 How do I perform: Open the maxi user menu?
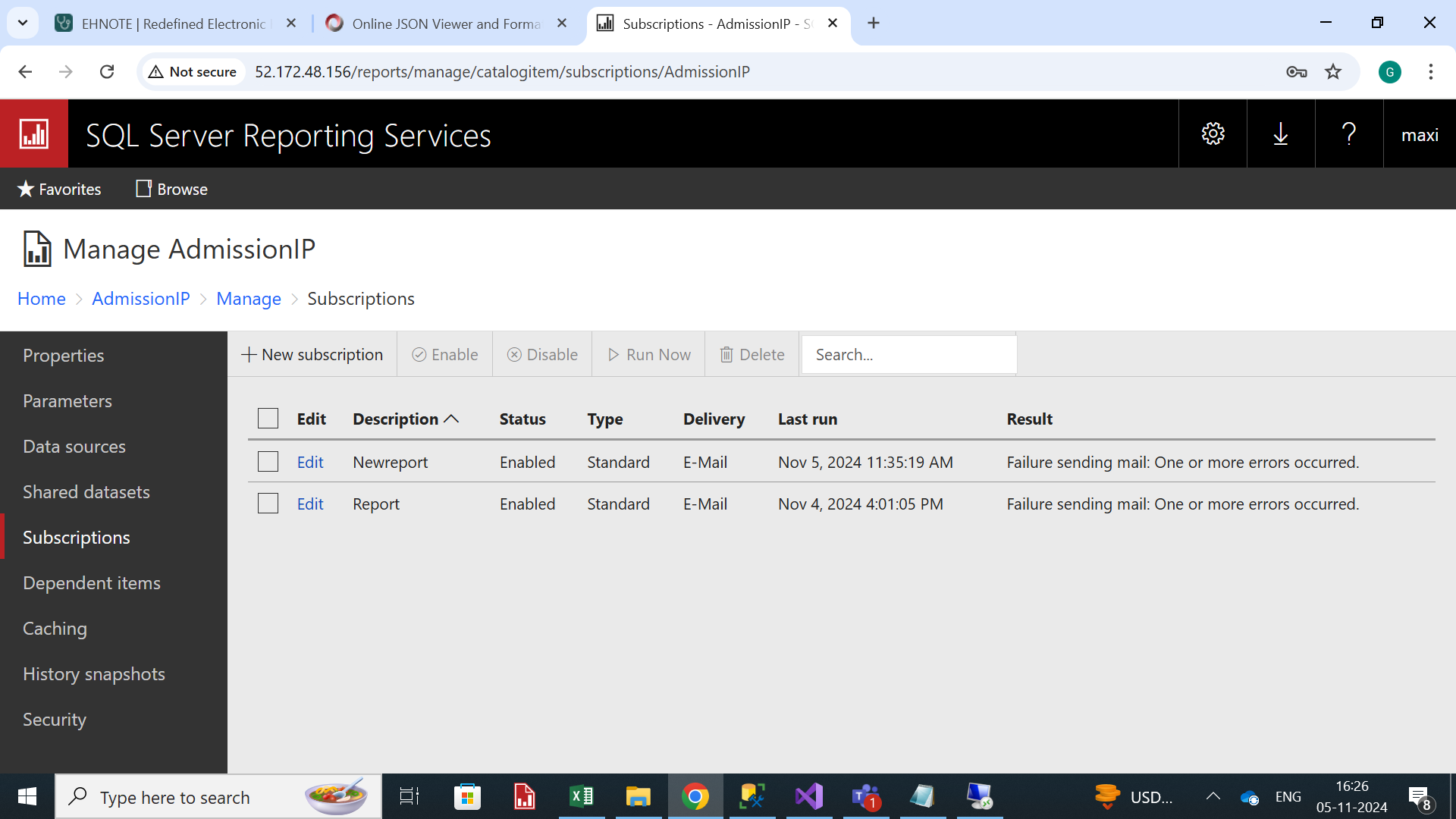[1420, 134]
